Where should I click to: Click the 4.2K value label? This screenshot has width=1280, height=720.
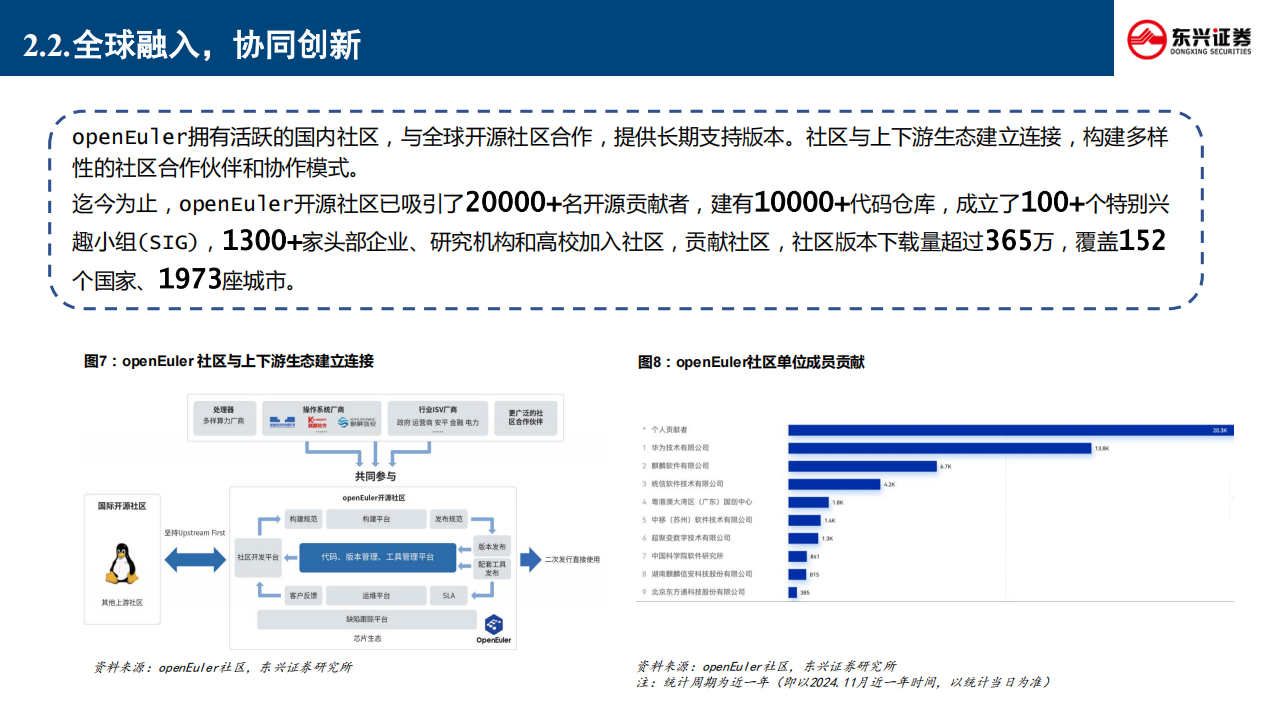[890, 484]
